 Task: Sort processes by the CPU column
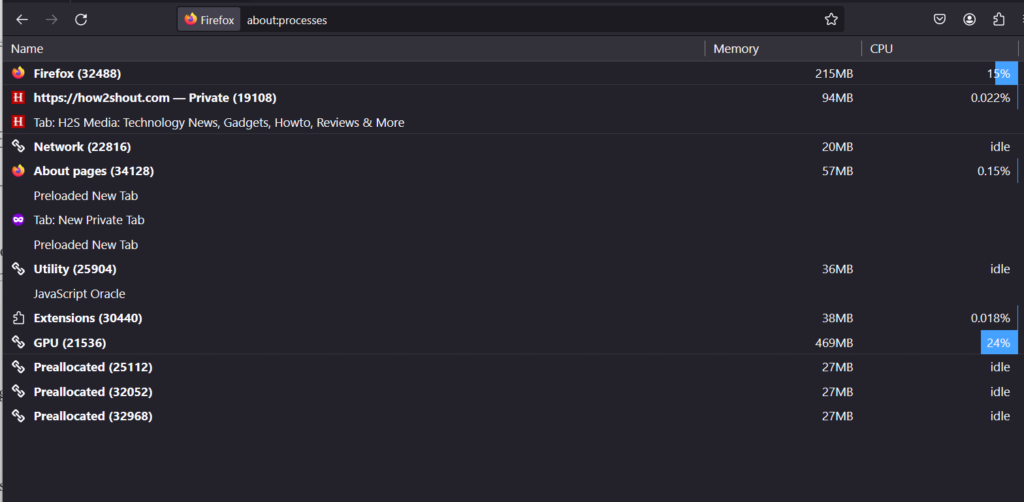point(881,48)
